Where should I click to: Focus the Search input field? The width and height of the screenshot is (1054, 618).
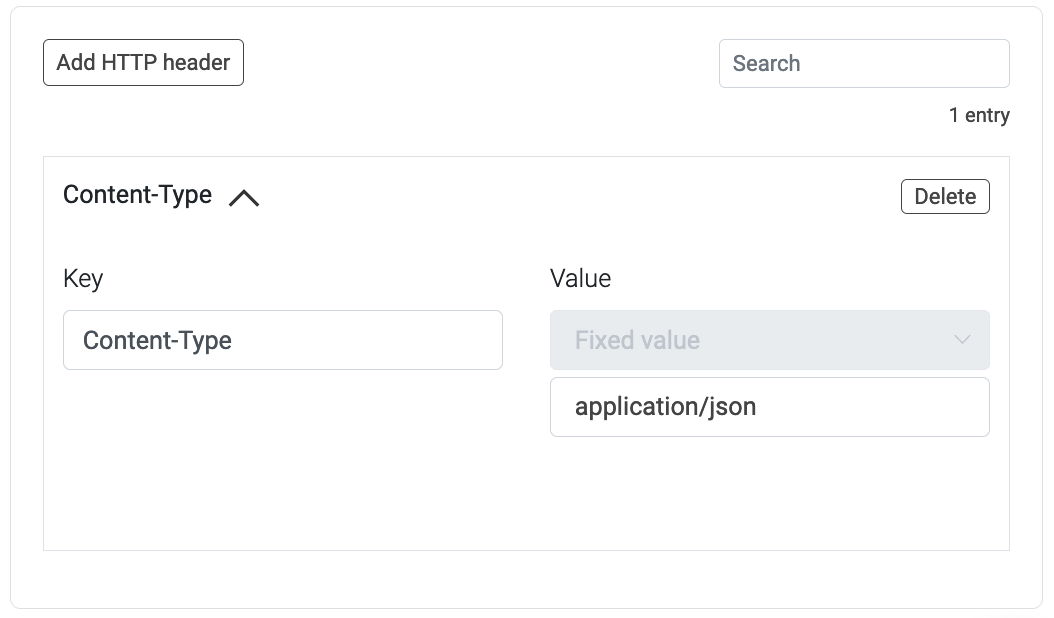point(864,64)
